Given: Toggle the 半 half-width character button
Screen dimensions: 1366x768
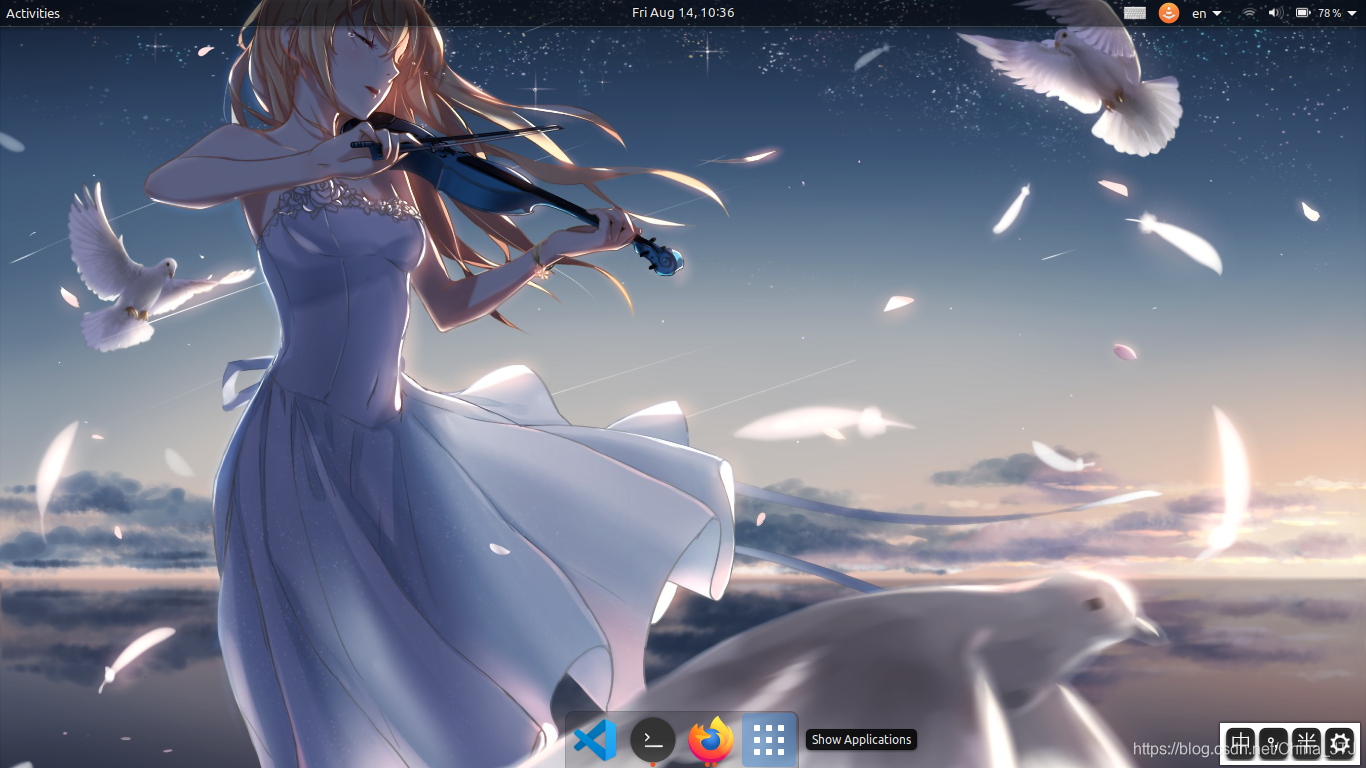Looking at the screenshot, I should pos(1306,743).
